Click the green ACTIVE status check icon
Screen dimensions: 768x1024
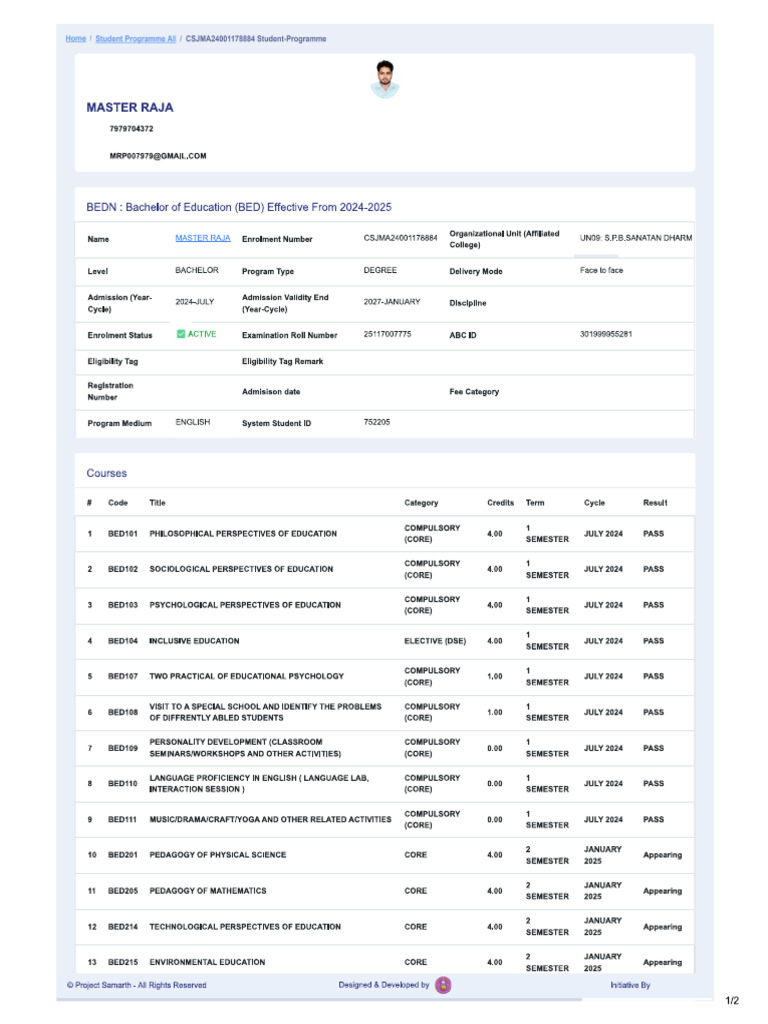181,334
